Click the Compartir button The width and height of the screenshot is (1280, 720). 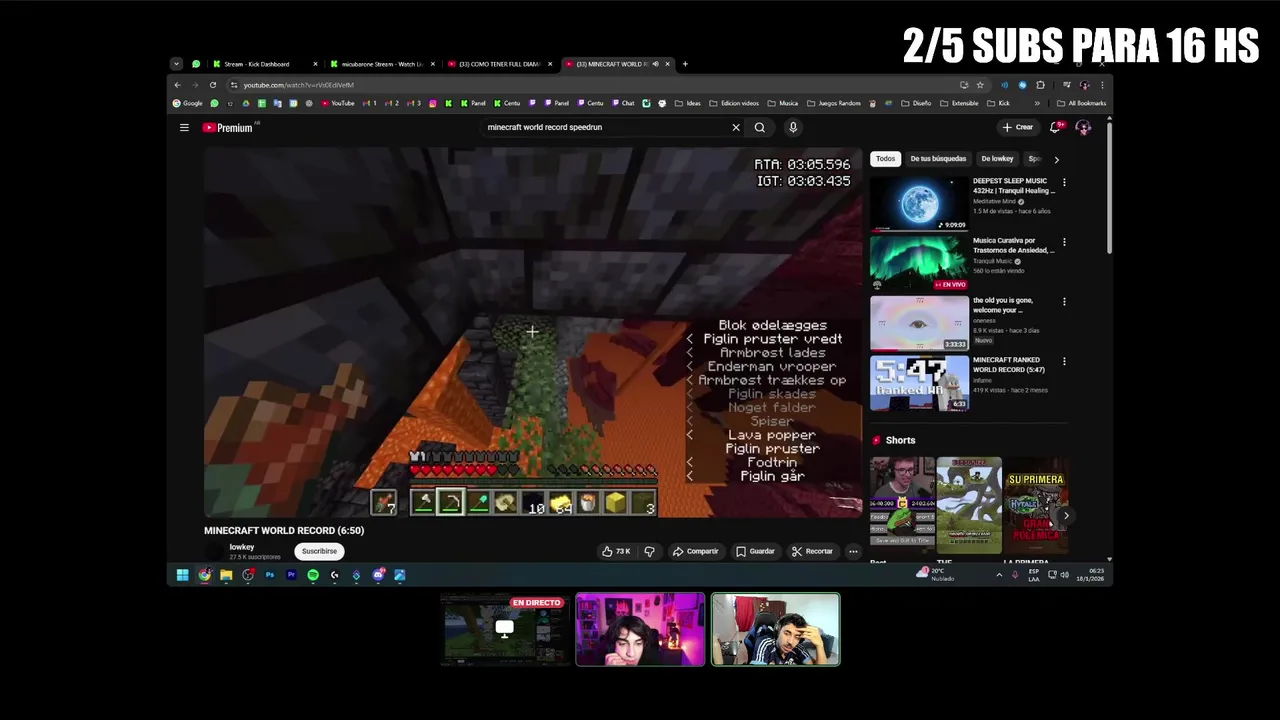(695, 551)
